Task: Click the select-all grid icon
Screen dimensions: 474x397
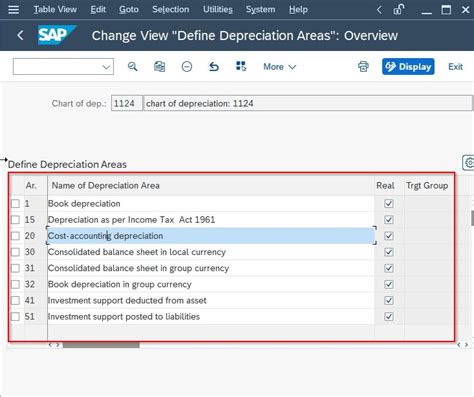Action: tap(241, 66)
